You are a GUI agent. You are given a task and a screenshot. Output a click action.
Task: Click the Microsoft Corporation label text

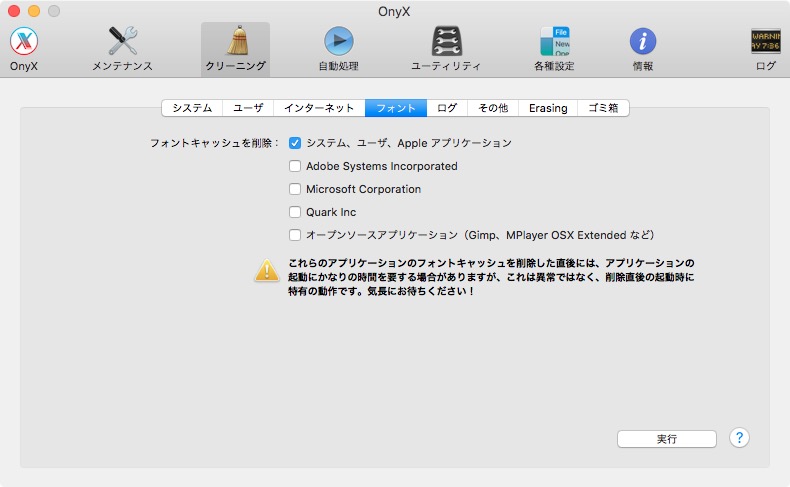(363, 189)
